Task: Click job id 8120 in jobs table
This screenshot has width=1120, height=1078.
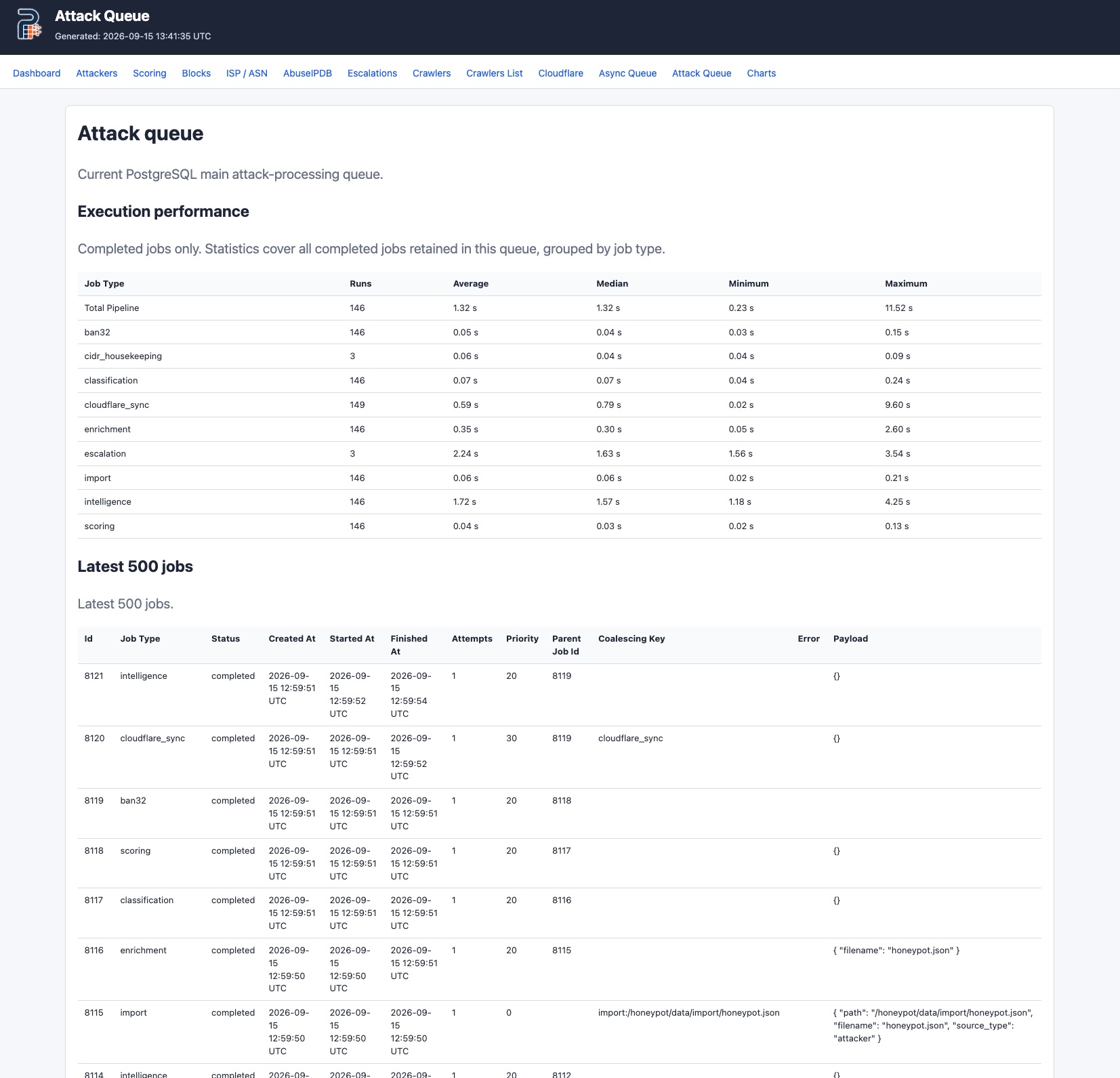Action: 94,739
